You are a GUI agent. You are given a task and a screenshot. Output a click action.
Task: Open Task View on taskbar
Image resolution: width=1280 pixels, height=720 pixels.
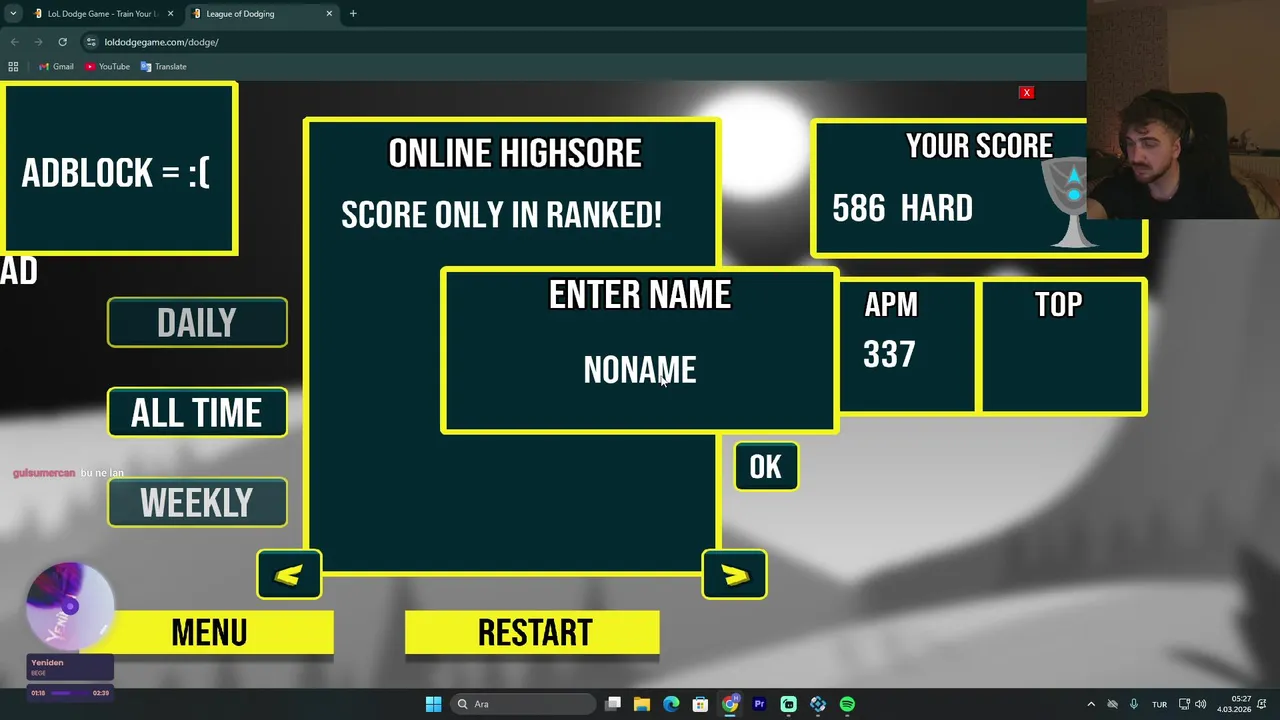[x=613, y=704]
